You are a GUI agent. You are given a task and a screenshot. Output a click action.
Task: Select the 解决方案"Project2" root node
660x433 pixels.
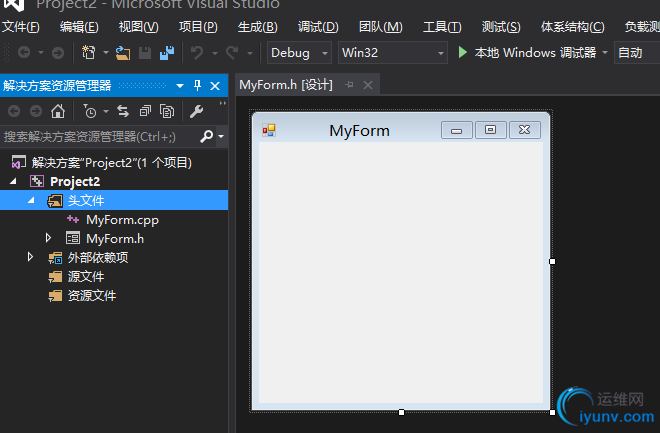[x=112, y=162]
